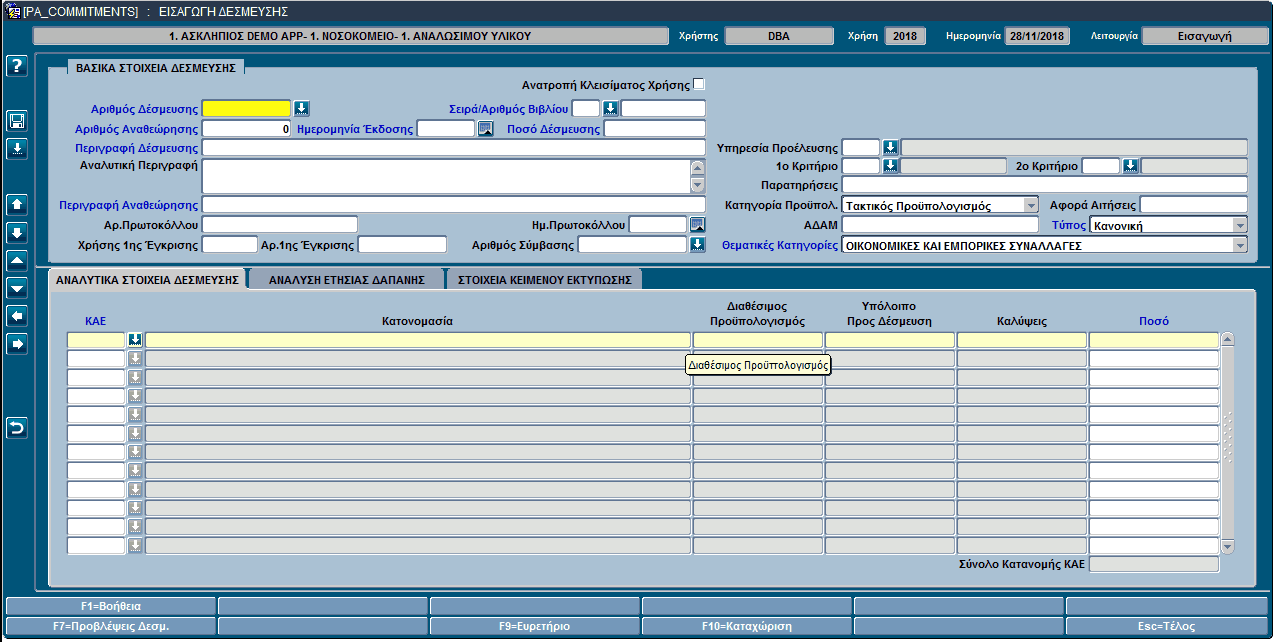Click the curved return arrow icon in sidebar

16,428
